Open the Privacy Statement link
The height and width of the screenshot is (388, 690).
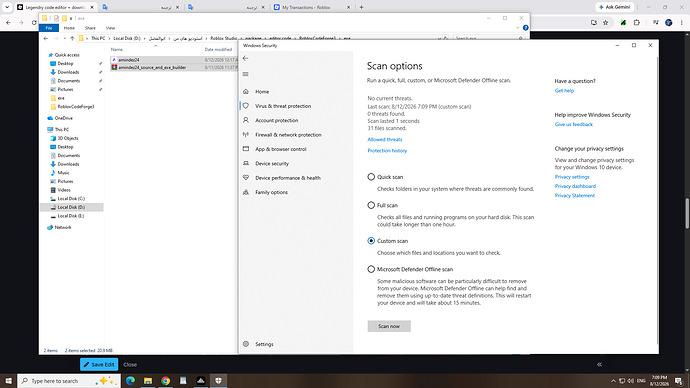click(x=574, y=195)
